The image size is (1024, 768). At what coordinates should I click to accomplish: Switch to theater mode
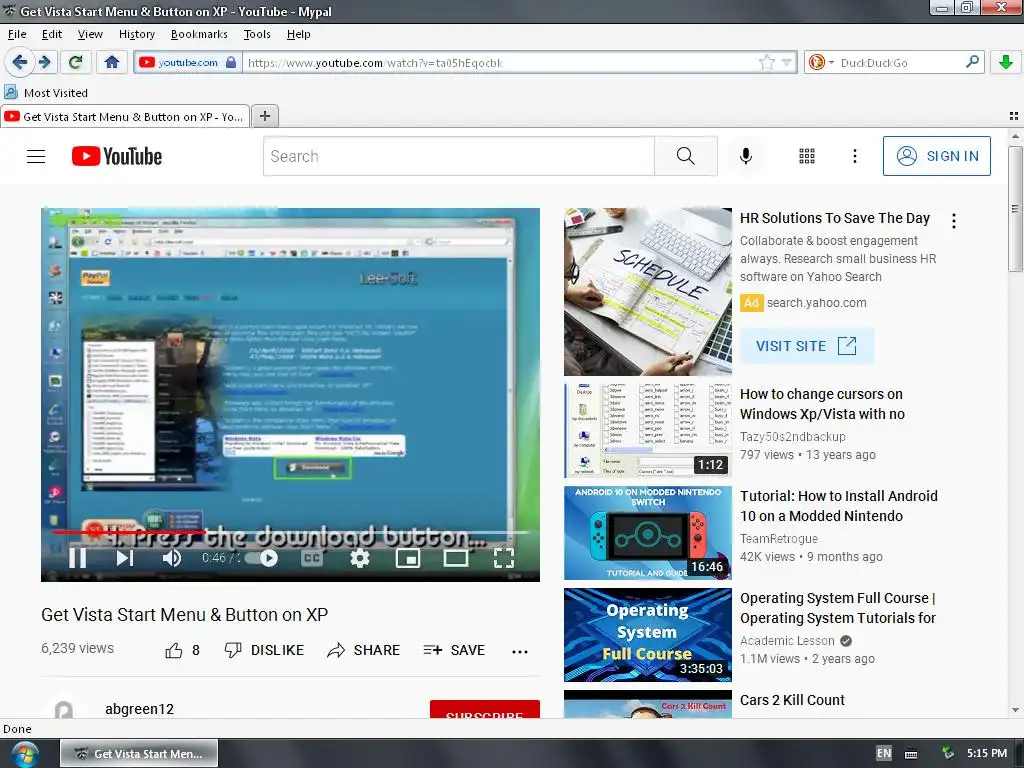(455, 558)
